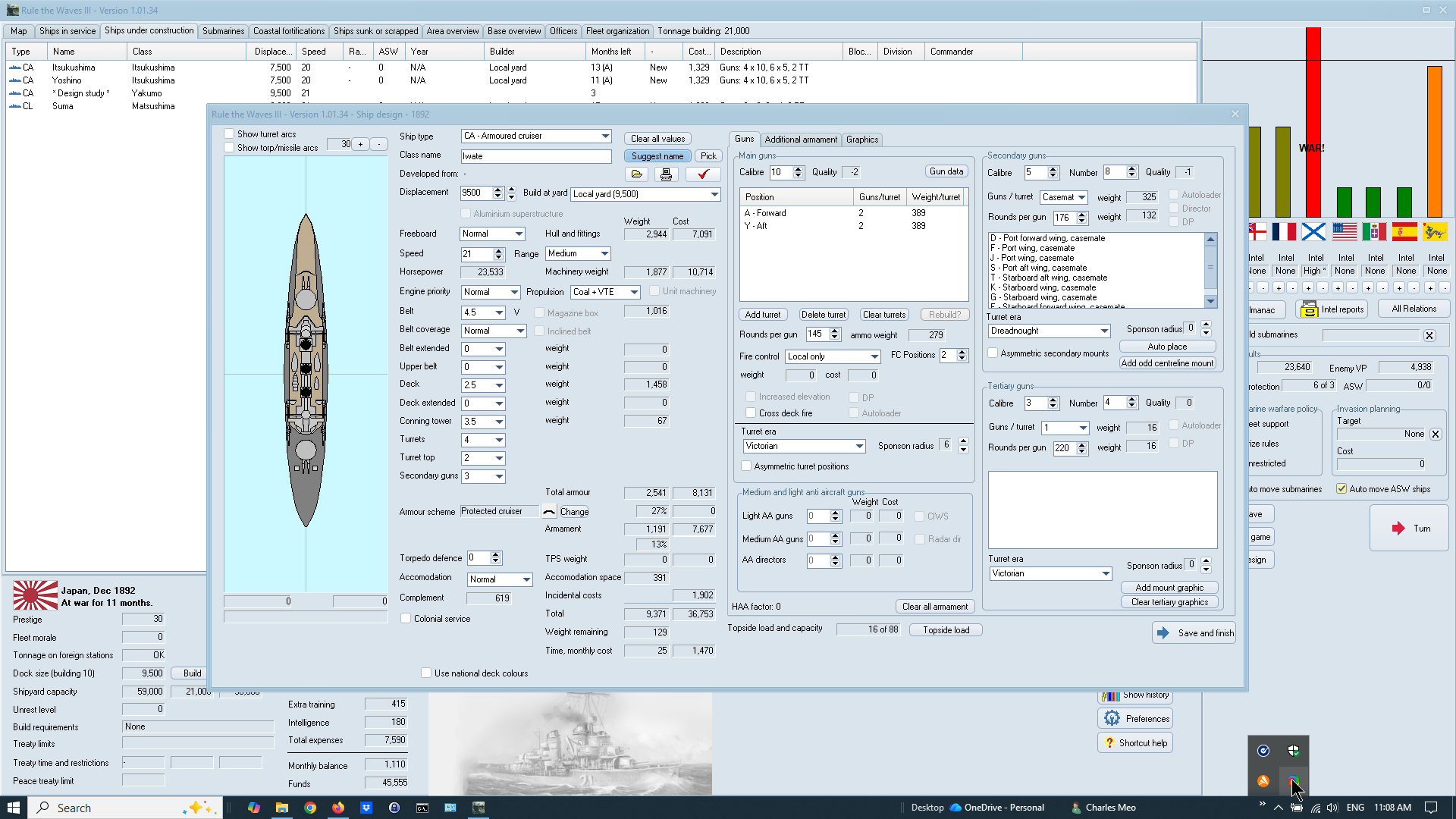Enable Show turret arcs checkbox
The height and width of the screenshot is (819, 1456).
coord(229,134)
